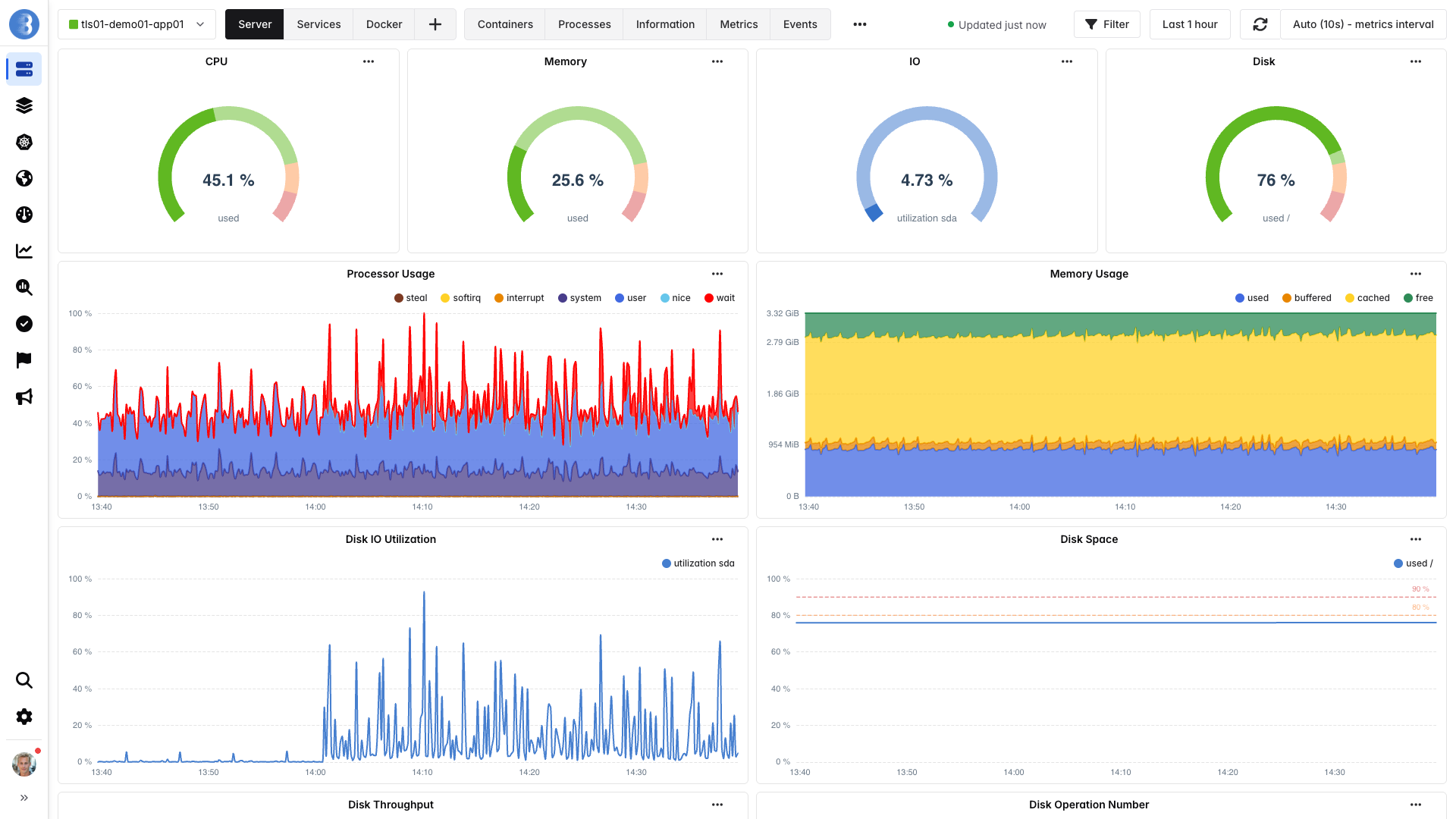Open the Disk IO Utilization options menu
The height and width of the screenshot is (819, 1456).
[x=717, y=539]
